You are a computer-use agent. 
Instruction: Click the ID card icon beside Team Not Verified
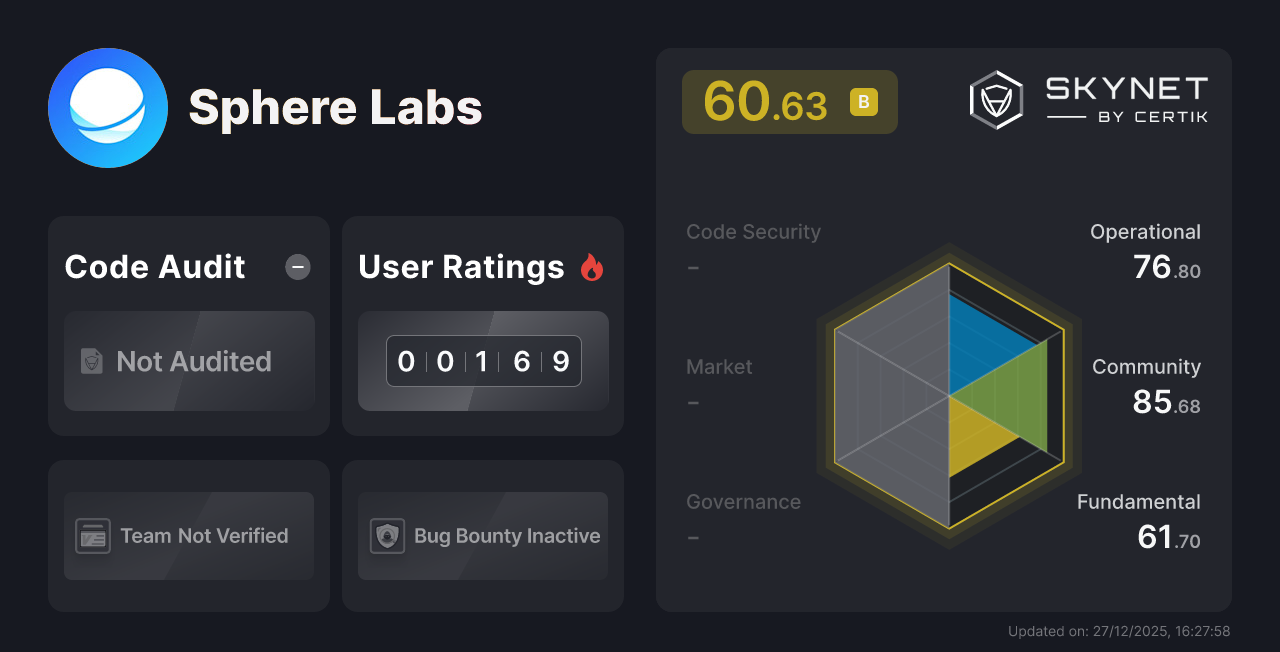tap(93, 536)
